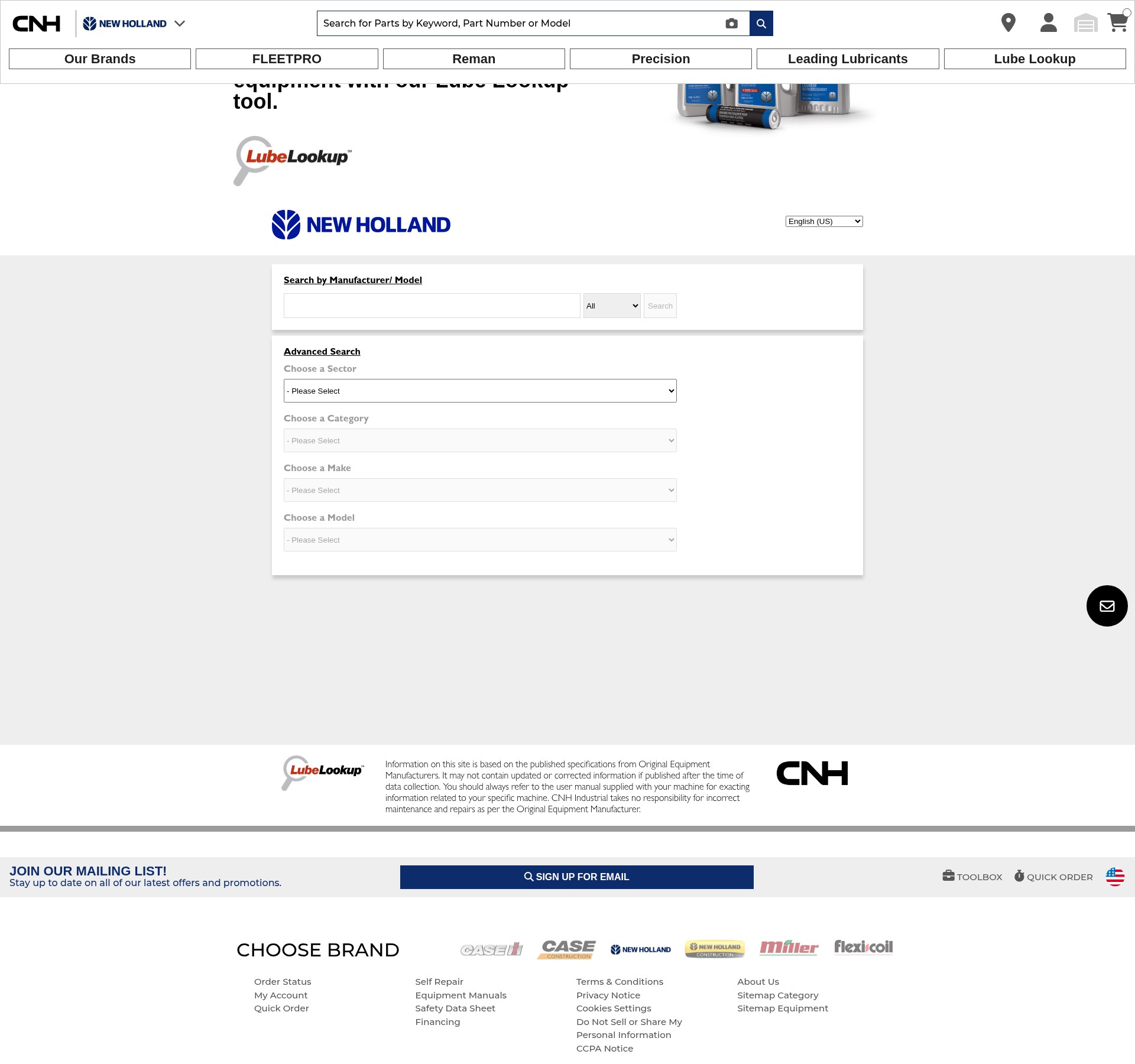This screenshot has width=1135, height=1064.
Task: Open the Choose a Make dropdown
Action: coord(480,490)
